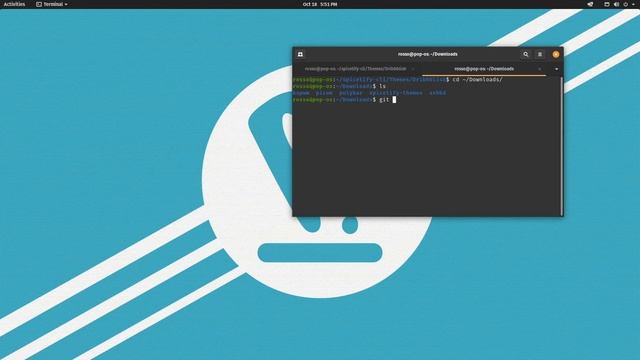Screen dimensions: 640x360
Task: Click the terminal vertical scrollbar
Action: click(562, 146)
